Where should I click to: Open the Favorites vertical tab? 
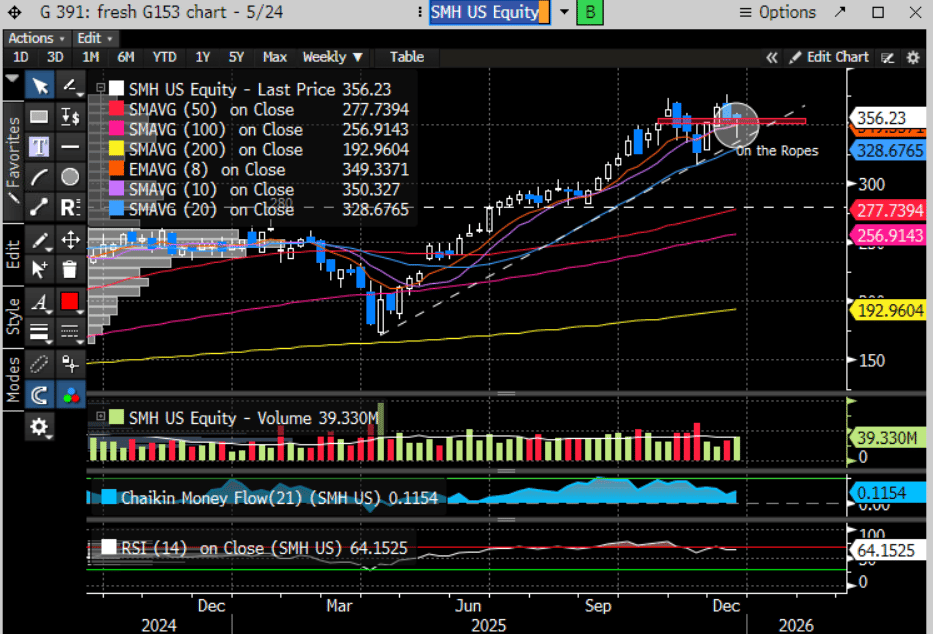tap(13, 162)
